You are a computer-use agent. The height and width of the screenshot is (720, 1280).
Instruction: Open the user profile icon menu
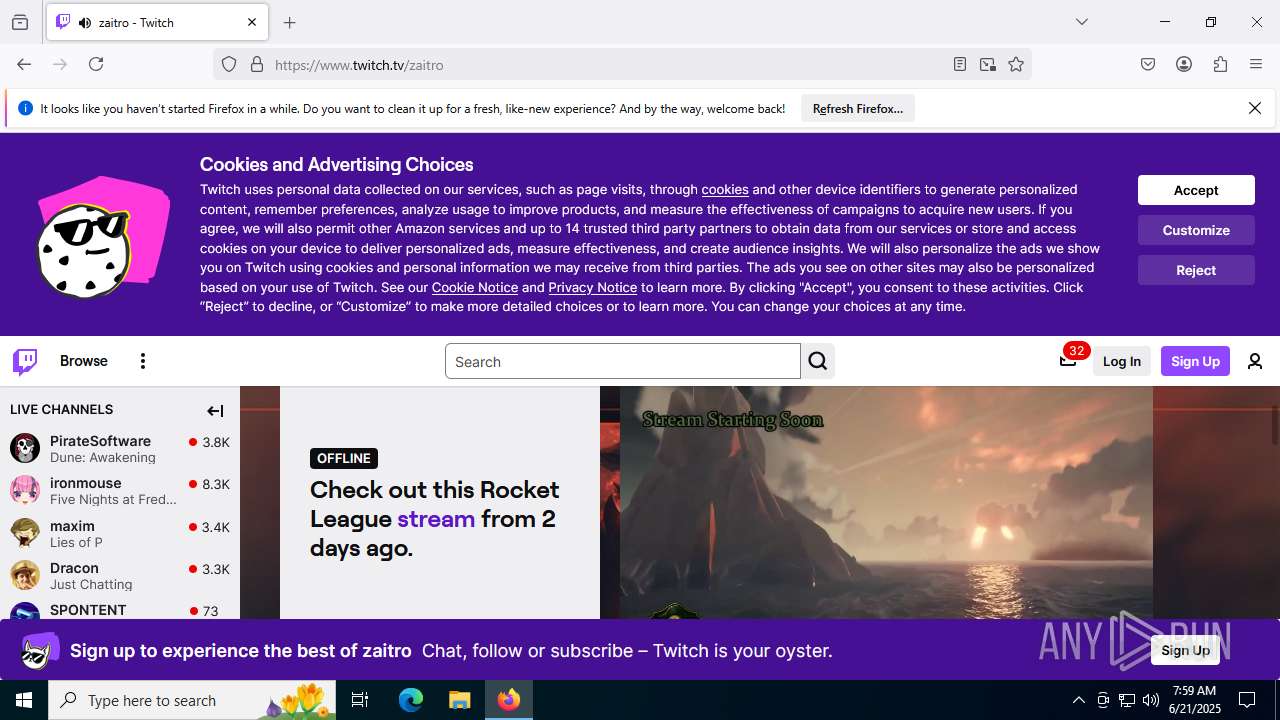click(x=1255, y=361)
